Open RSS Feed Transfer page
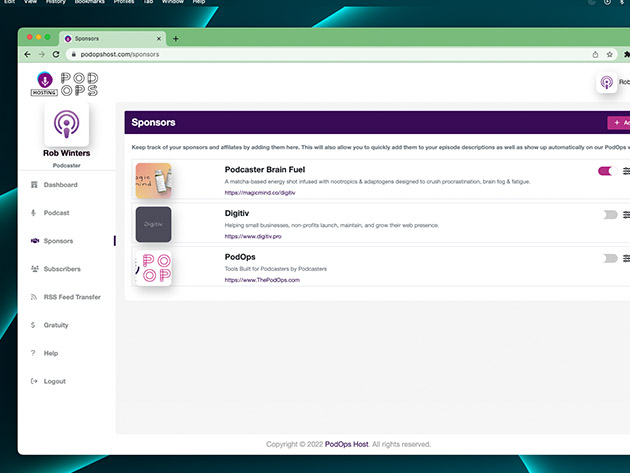Image resolution: width=630 pixels, height=473 pixels. click(x=71, y=297)
